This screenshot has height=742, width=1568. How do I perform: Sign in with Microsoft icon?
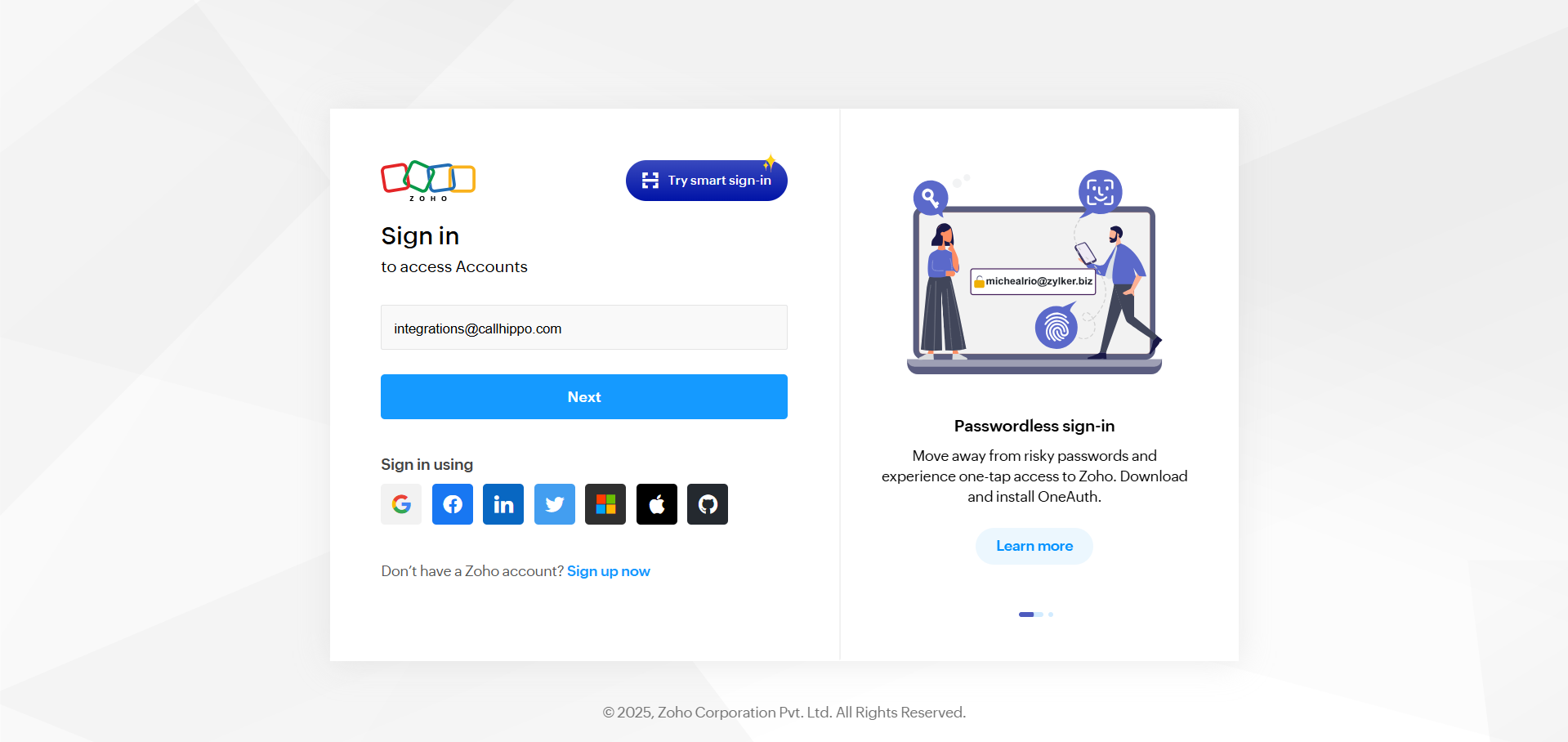pos(605,504)
